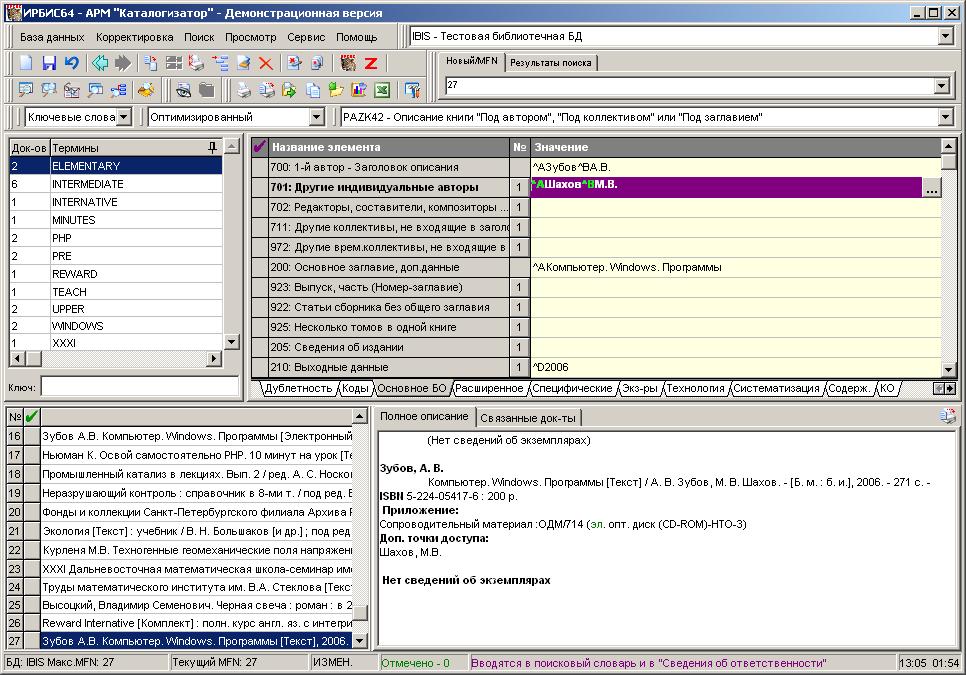The image size is (966, 675).
Task: Select the record 'Ньюман К. Освой самостоятельно PHP'
Action: pyautogui.click(x=197, y=455)
